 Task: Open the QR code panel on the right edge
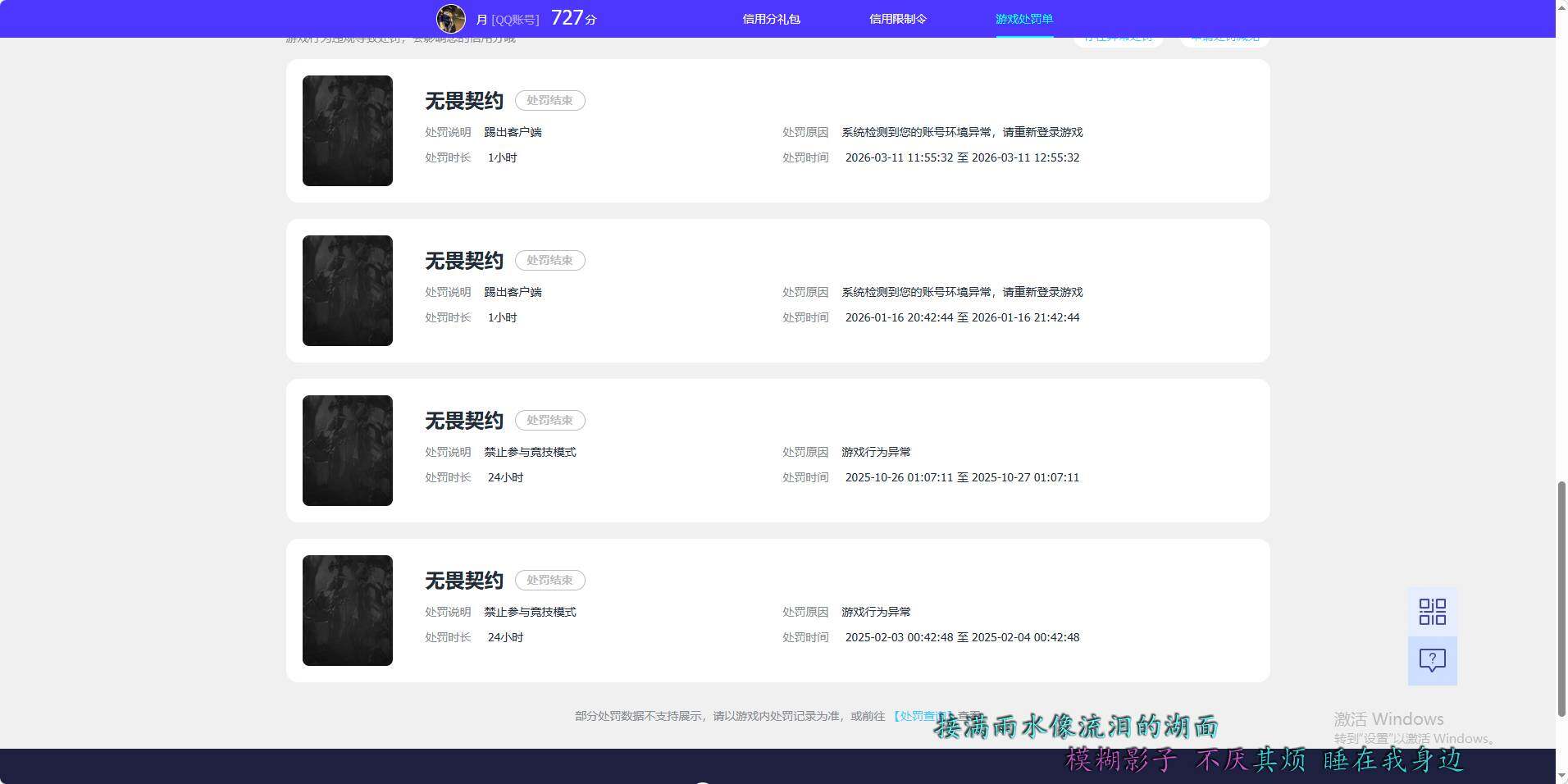click(x=1432, y=611)
